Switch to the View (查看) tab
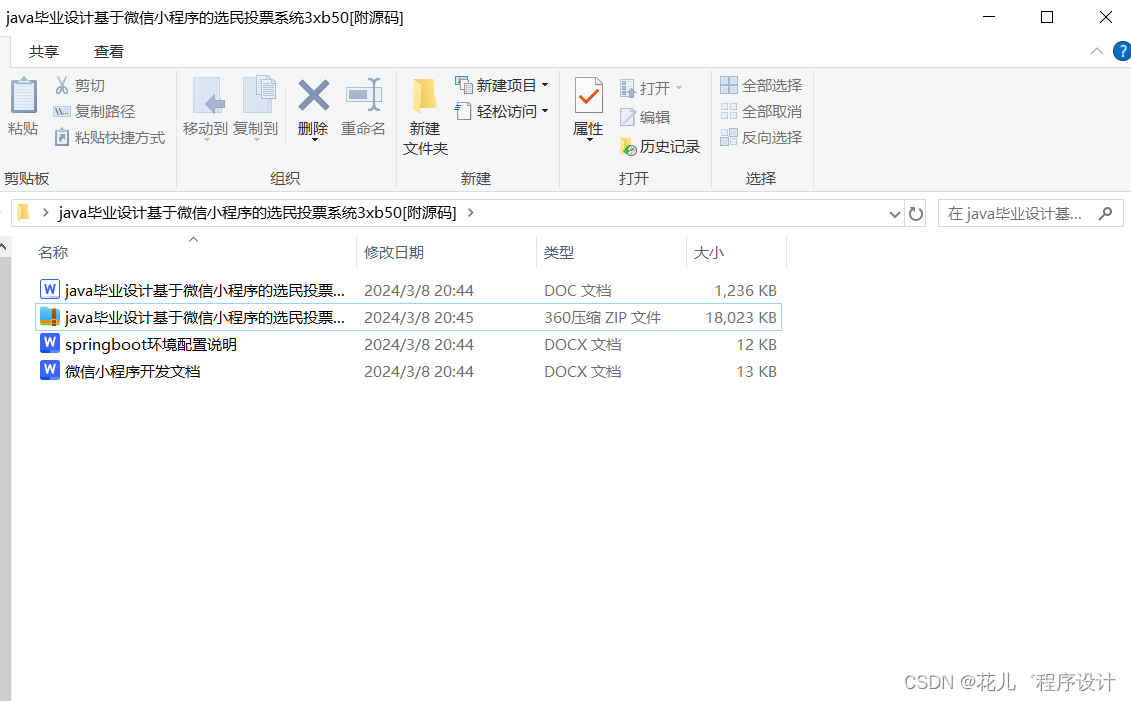 (x=109, y=52)
